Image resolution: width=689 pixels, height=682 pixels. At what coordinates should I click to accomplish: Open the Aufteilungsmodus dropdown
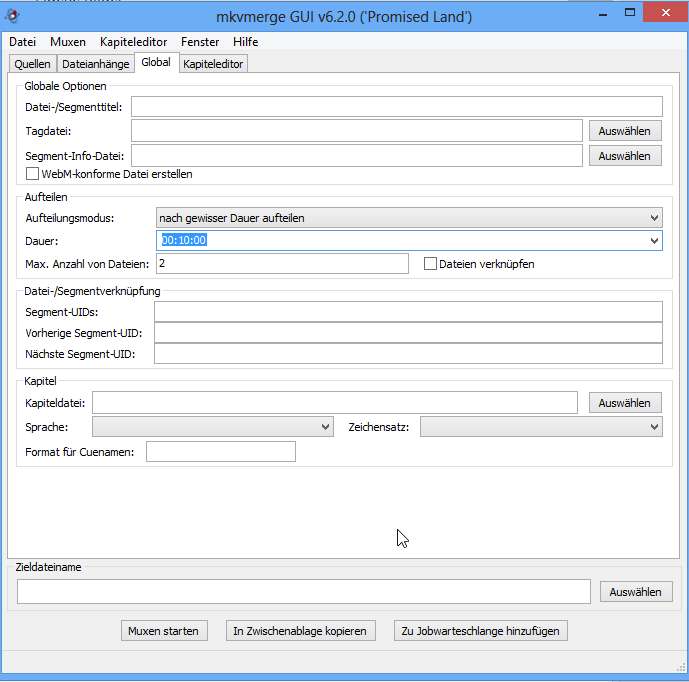(x=409, y=218)
